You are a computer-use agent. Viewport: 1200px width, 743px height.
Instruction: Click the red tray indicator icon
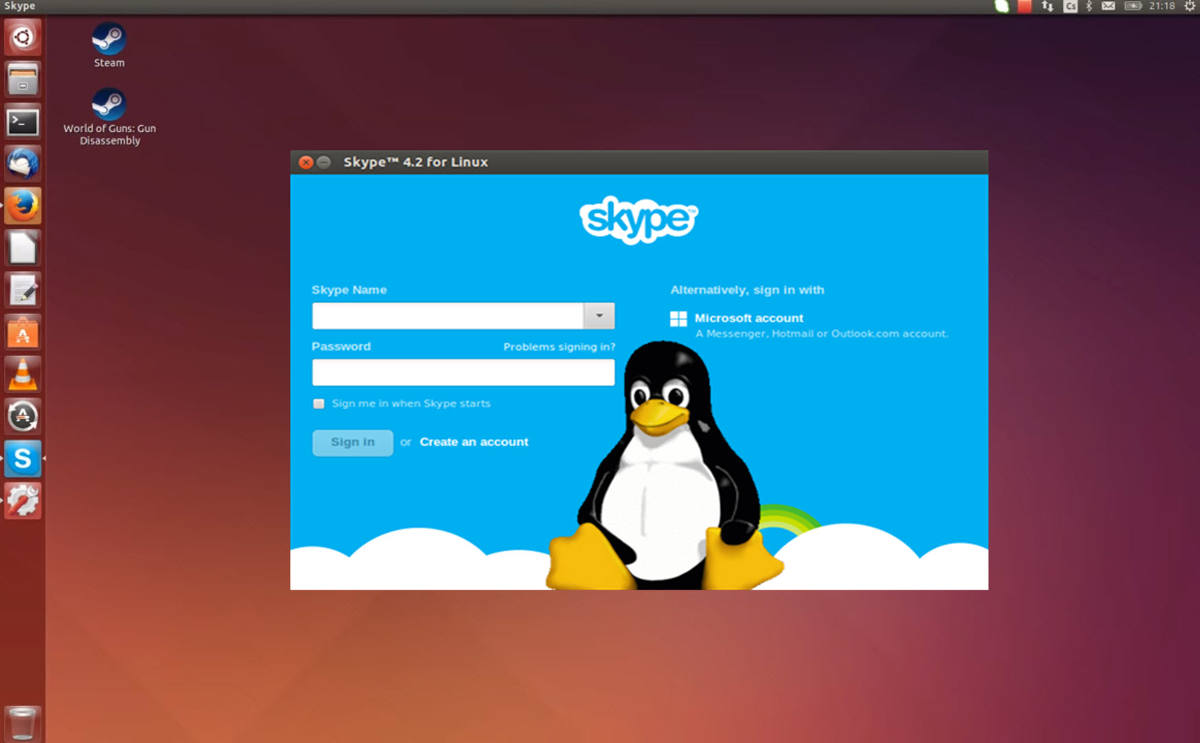click(1024, 6)
